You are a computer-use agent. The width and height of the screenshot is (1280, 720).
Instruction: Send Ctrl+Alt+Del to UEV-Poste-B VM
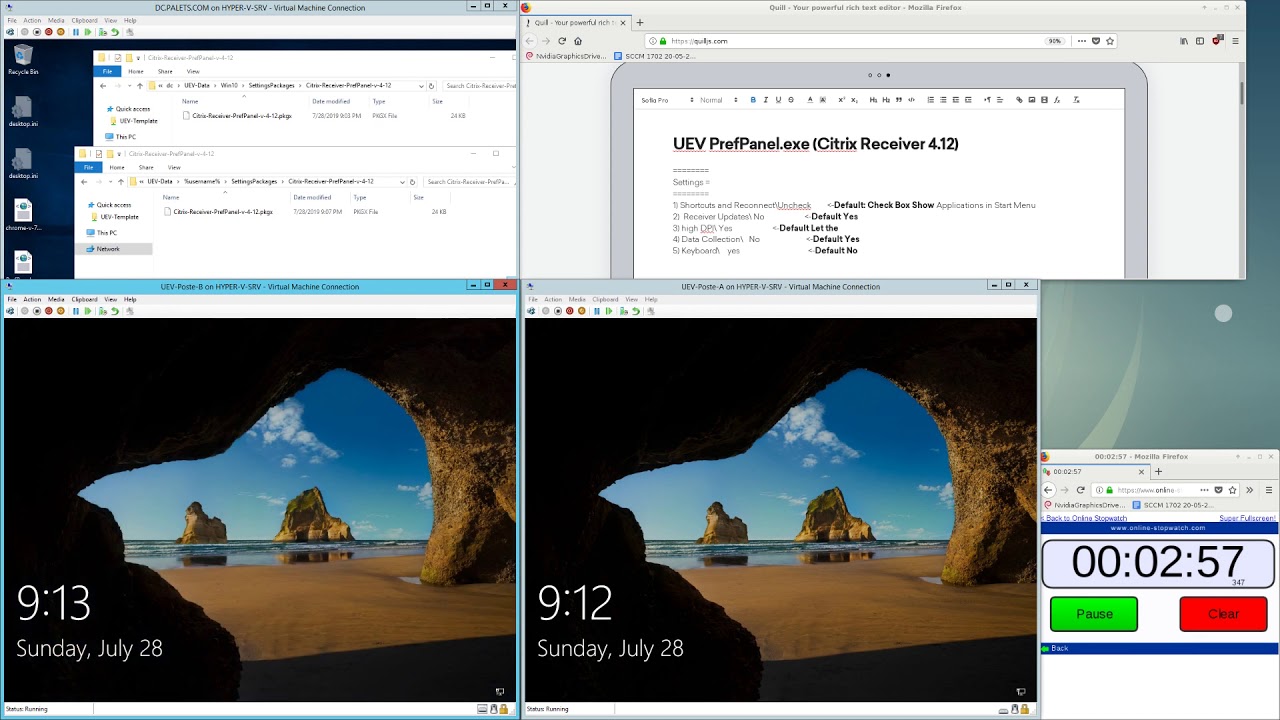10,311
